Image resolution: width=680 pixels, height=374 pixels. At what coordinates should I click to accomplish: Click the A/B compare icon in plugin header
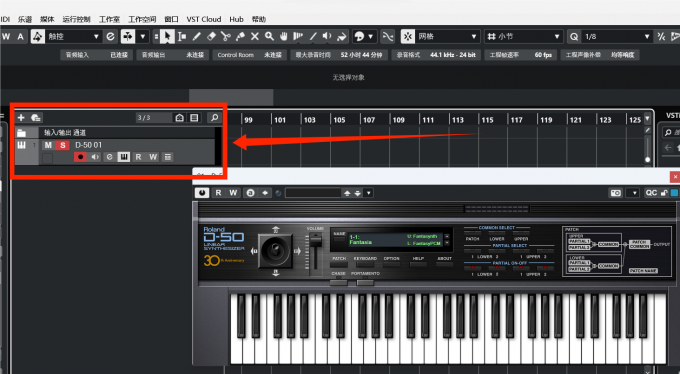tap(250, 193)
